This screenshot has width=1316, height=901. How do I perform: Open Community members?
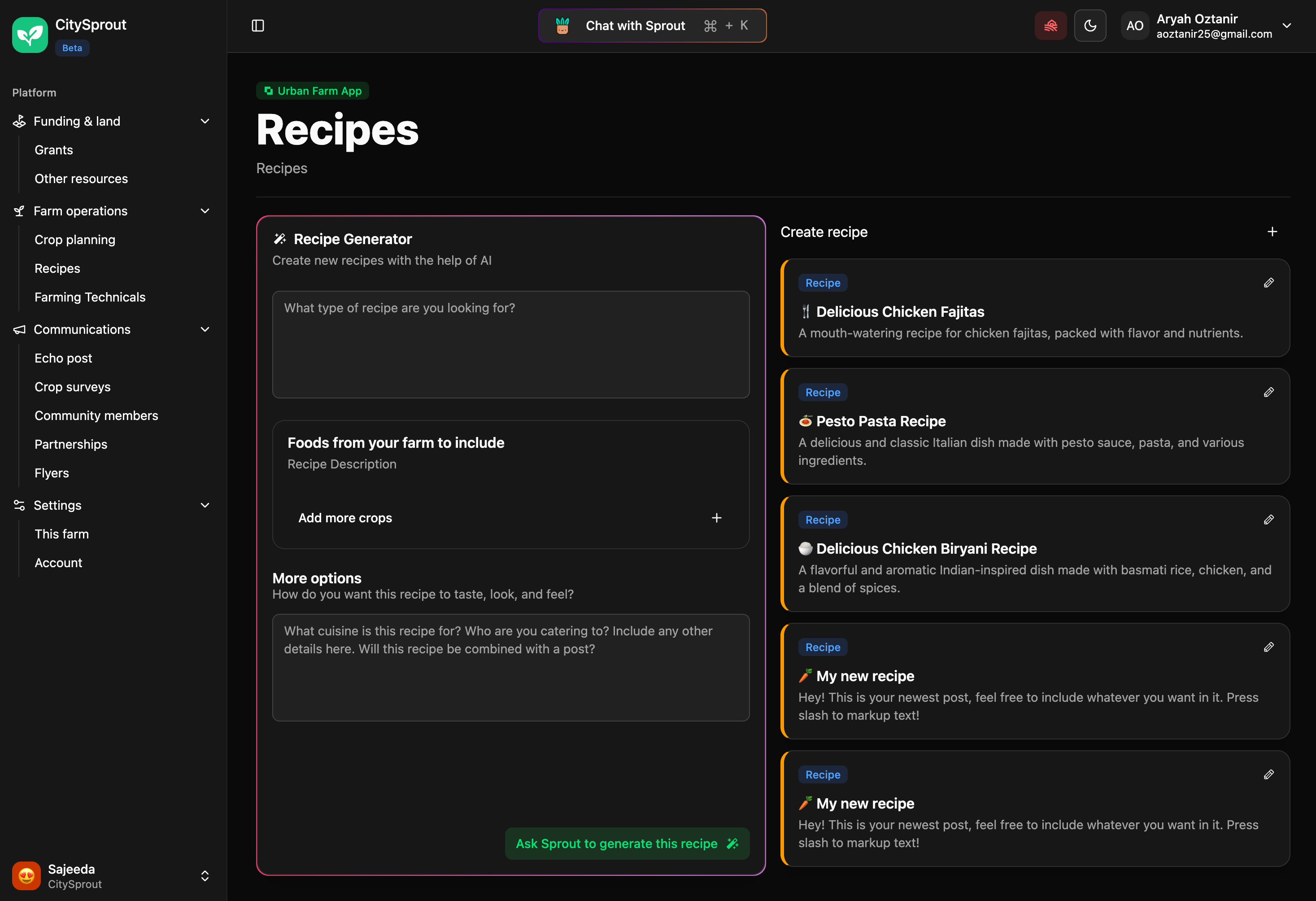click(96, 416)
